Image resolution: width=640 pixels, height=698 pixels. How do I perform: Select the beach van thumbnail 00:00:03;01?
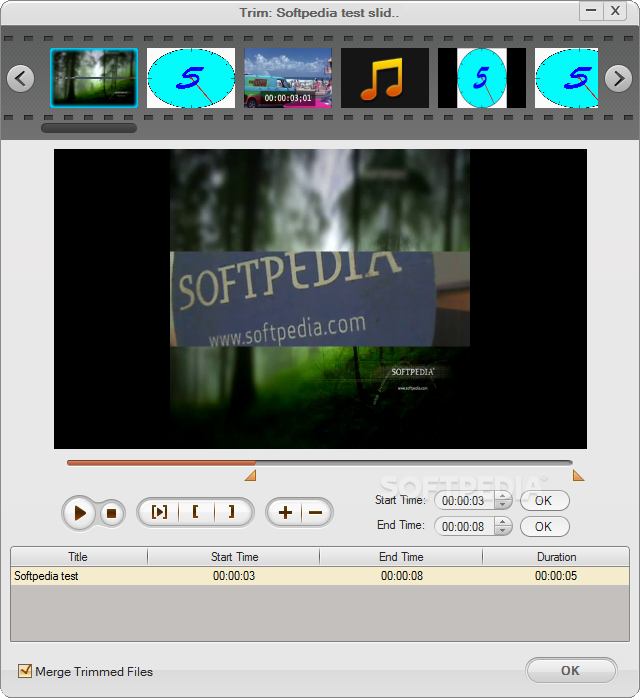tap(288, 78)
